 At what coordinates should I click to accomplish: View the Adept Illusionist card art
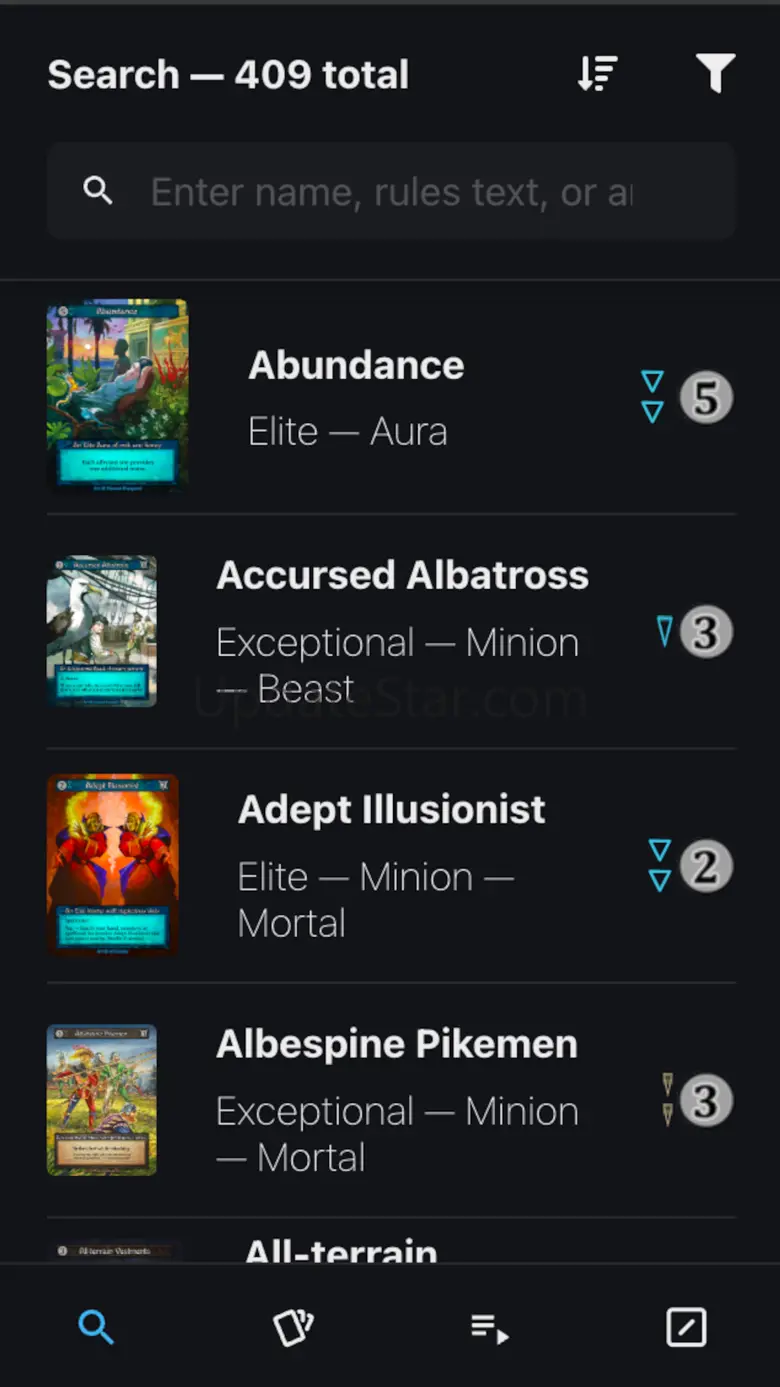click(x=112, y=865)
